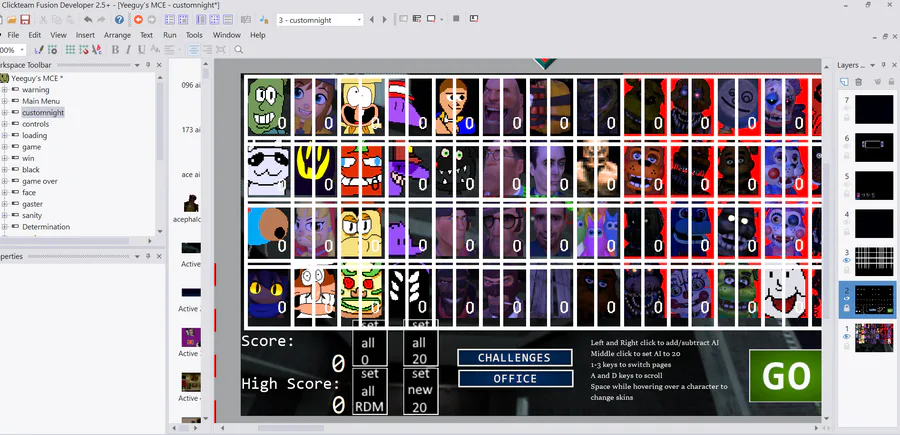Unlock layer 2 with its padlock
Image resolution: width=900 pixels, height=435 pixels.
[x=847, y=308]
